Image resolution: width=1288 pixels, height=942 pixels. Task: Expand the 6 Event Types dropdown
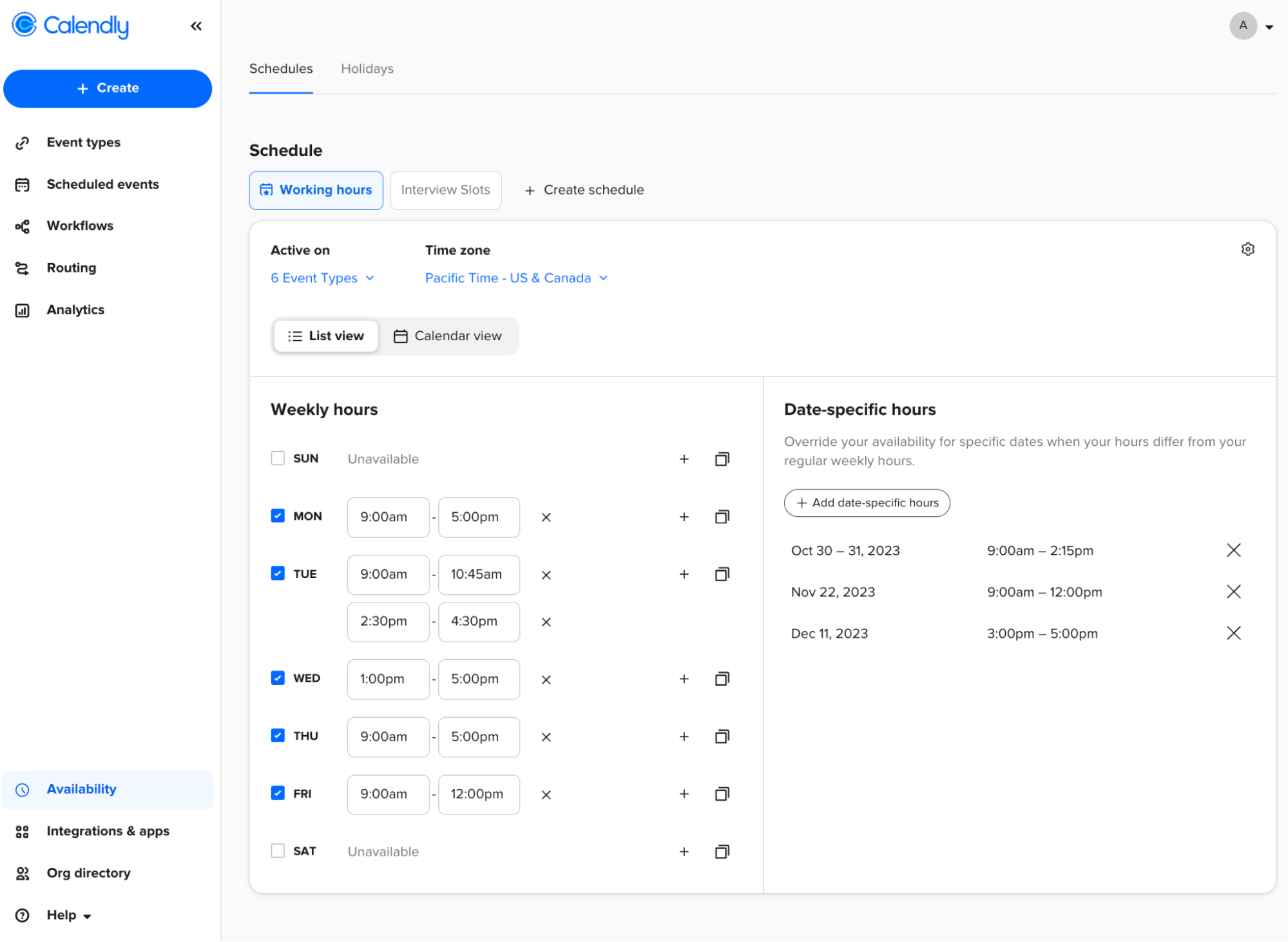(x=322, y=278)
